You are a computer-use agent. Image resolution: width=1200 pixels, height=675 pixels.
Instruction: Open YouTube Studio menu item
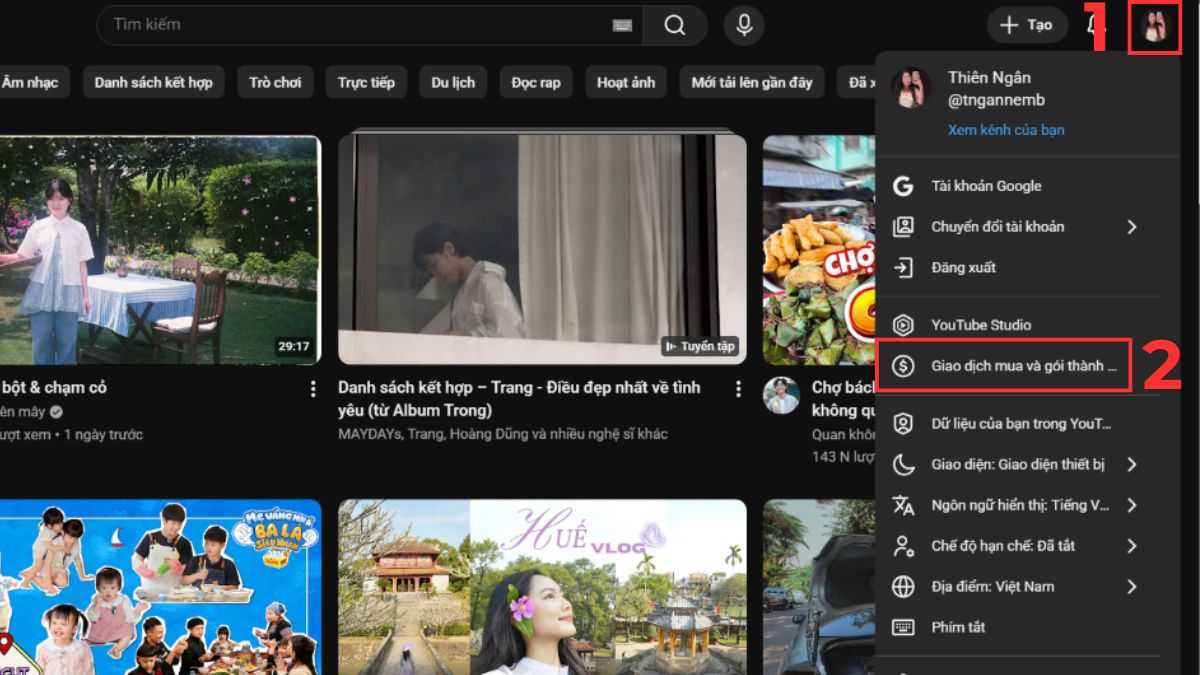[x=1018, y=325]
